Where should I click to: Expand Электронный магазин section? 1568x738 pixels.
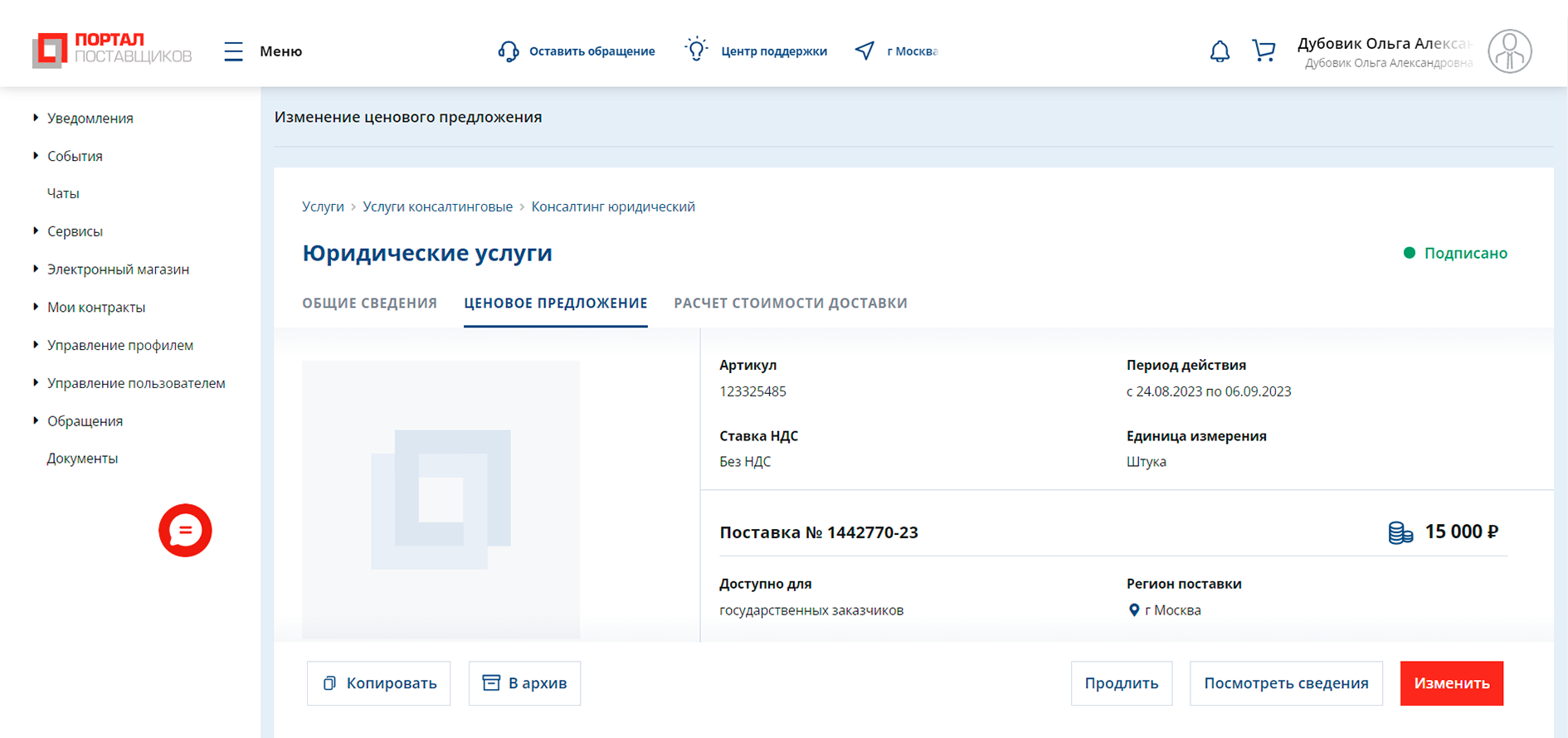(36, 269)
